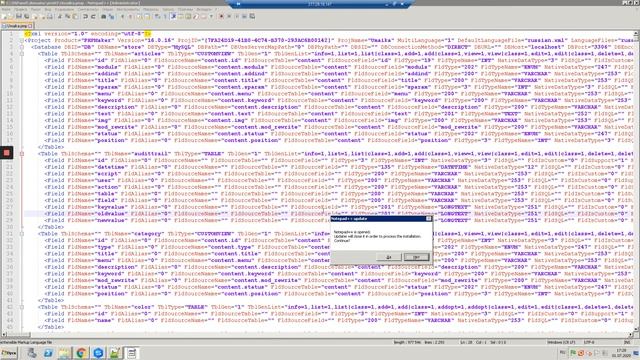Open the Файл menu
This screenshot has width=640, height=360.
(x=6, y=9)
